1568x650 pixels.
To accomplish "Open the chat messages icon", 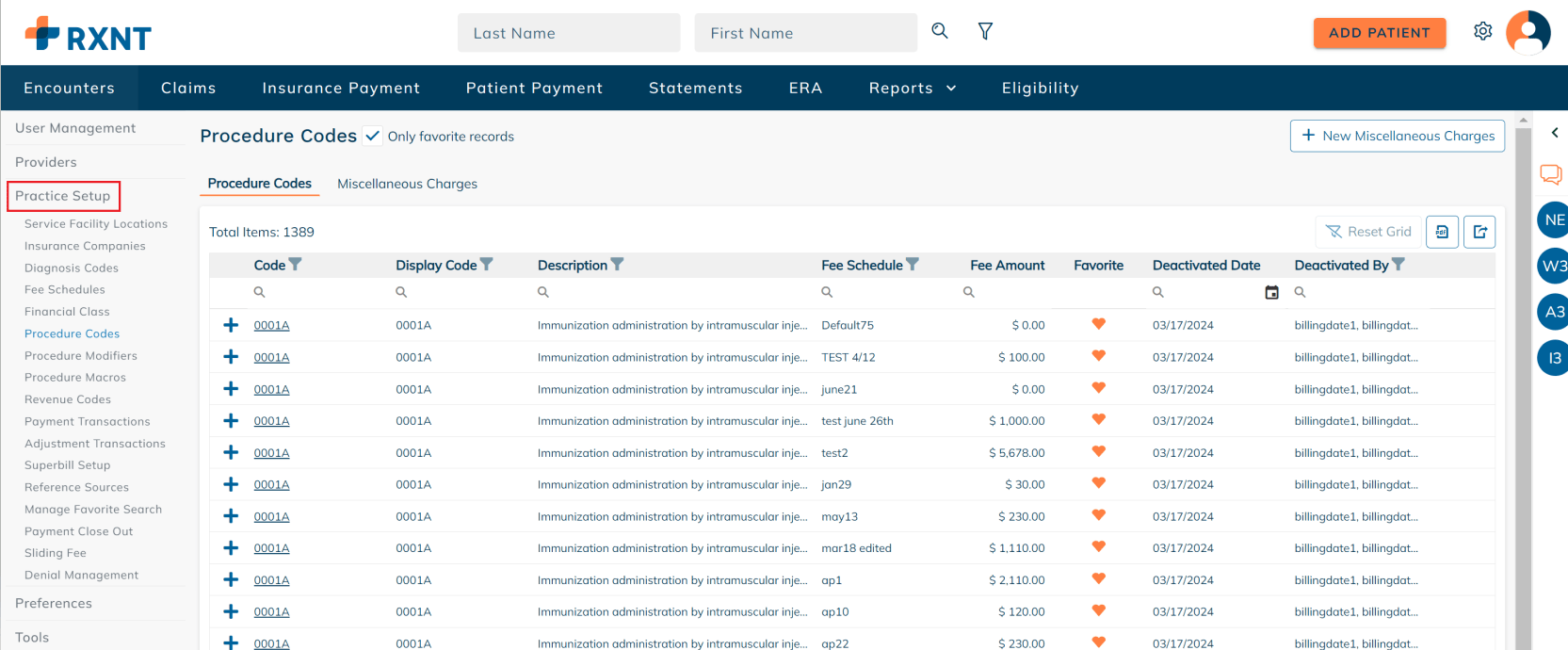I will click(1551, 174).
